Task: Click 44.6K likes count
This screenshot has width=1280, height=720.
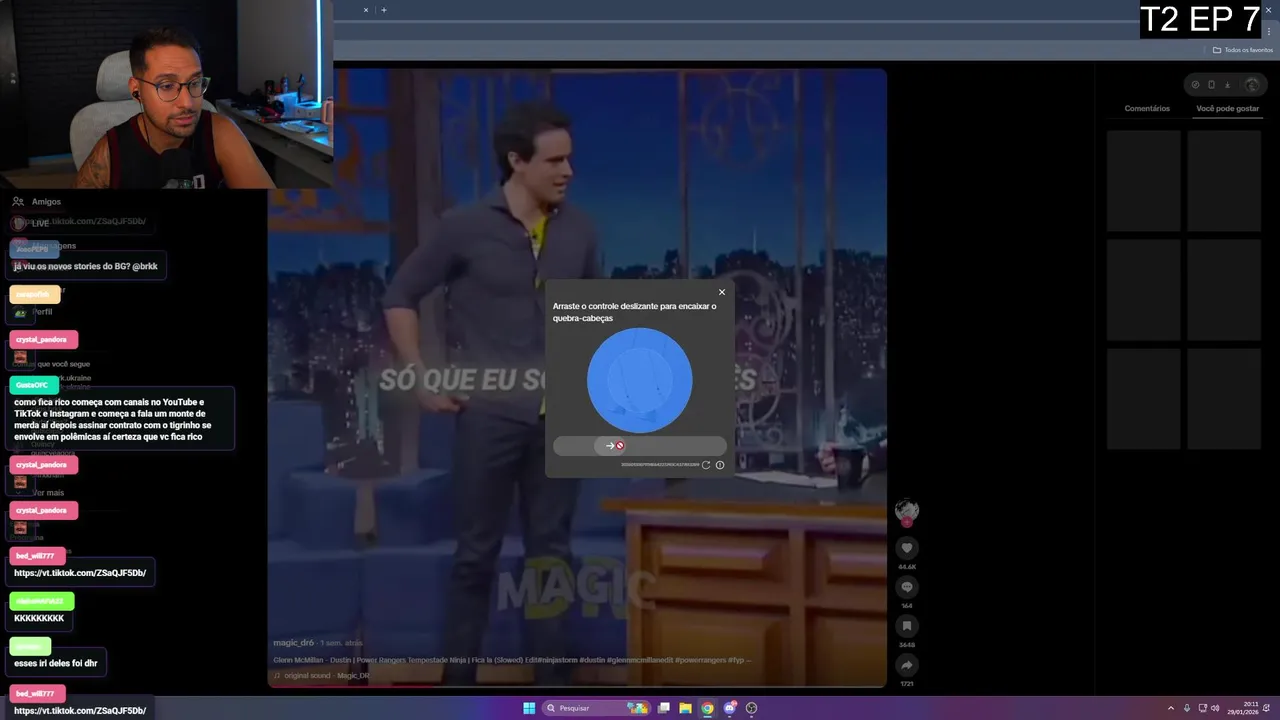Action: pos(907,567)
